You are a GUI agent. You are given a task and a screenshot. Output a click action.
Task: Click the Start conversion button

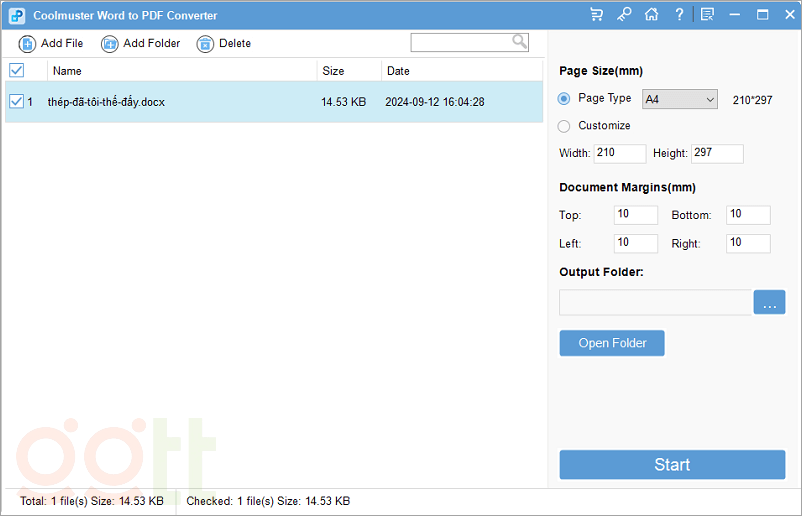click(672, 465)
